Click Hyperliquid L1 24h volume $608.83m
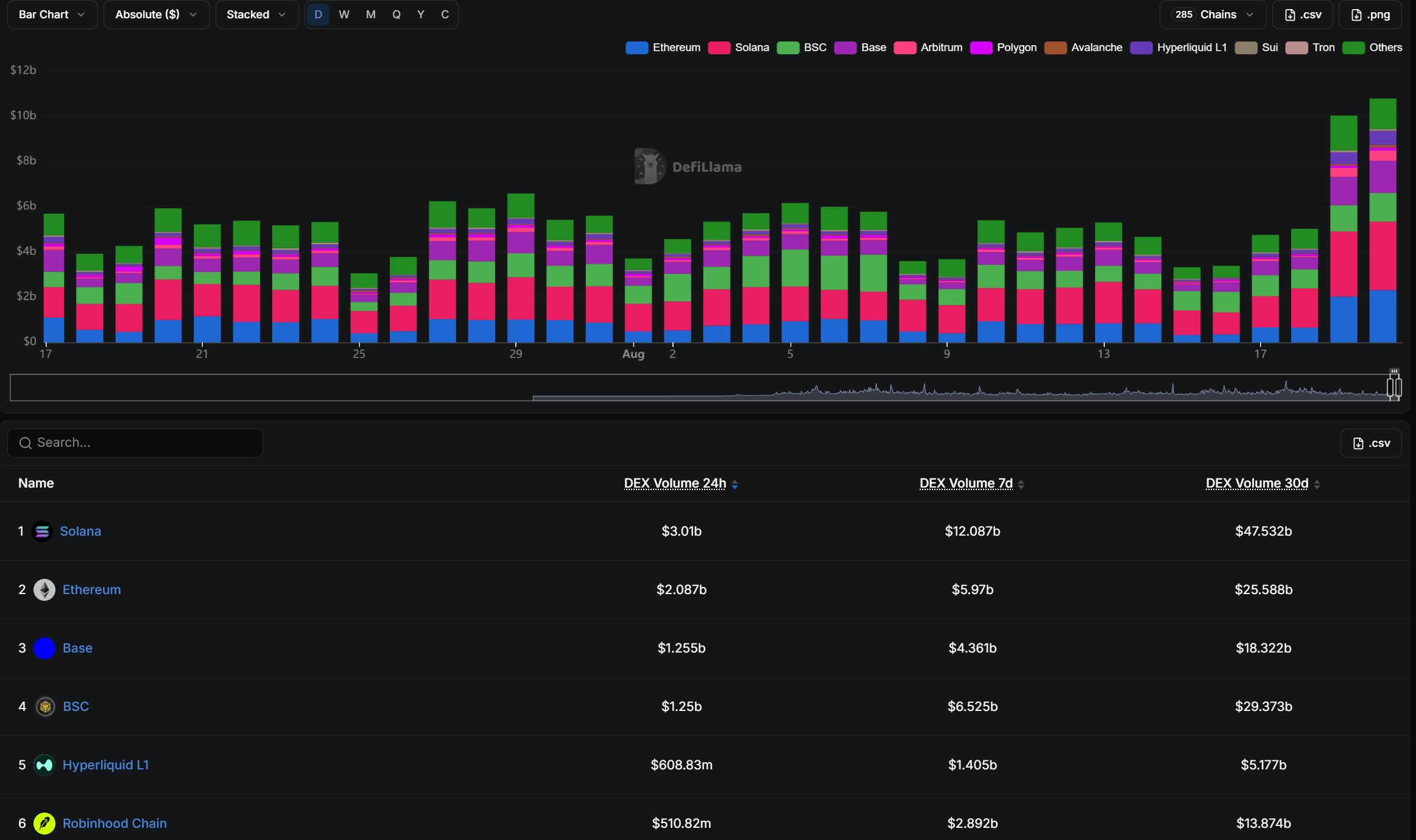Image resolution: width=1416 pixels, height=840 pixels. click(682, 765)
